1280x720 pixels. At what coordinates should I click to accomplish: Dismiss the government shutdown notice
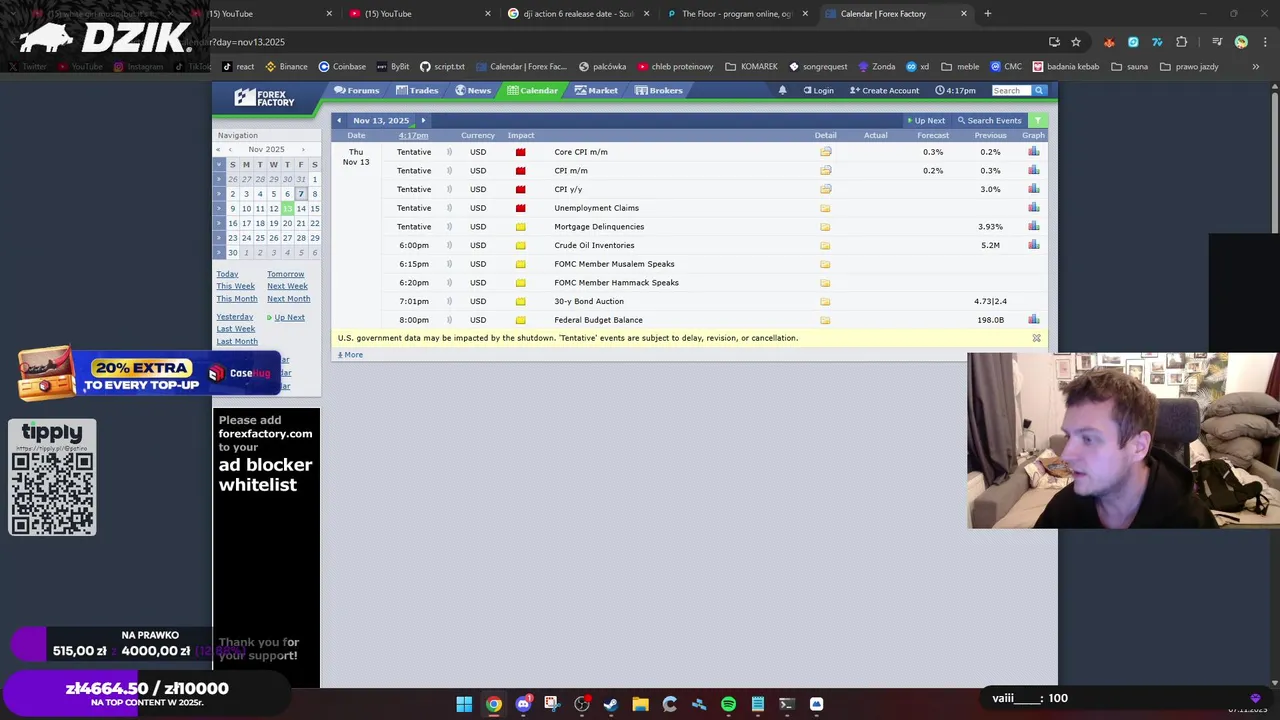coord(1036,338)
